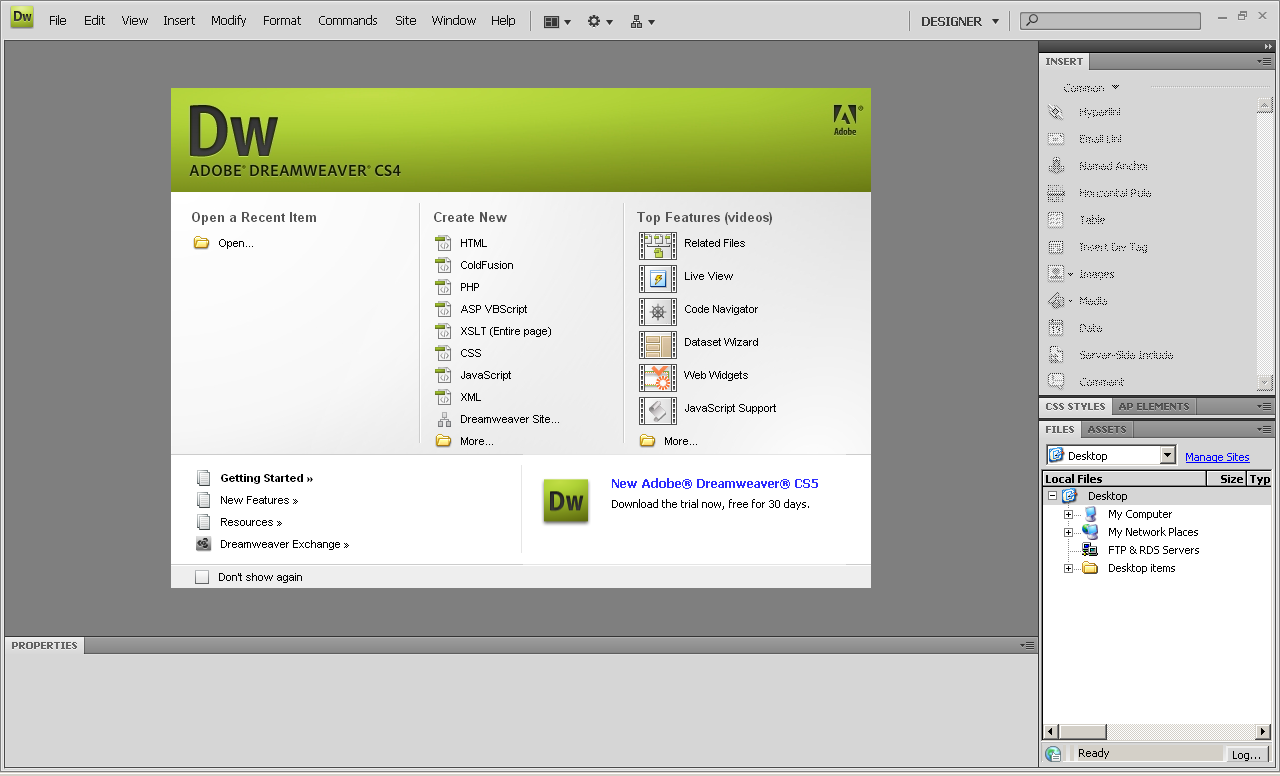Click the Dreamweaver CS5 promo logo
Image resolution: width=1280 pixels, height=776 pixels.
coord(566,501)
